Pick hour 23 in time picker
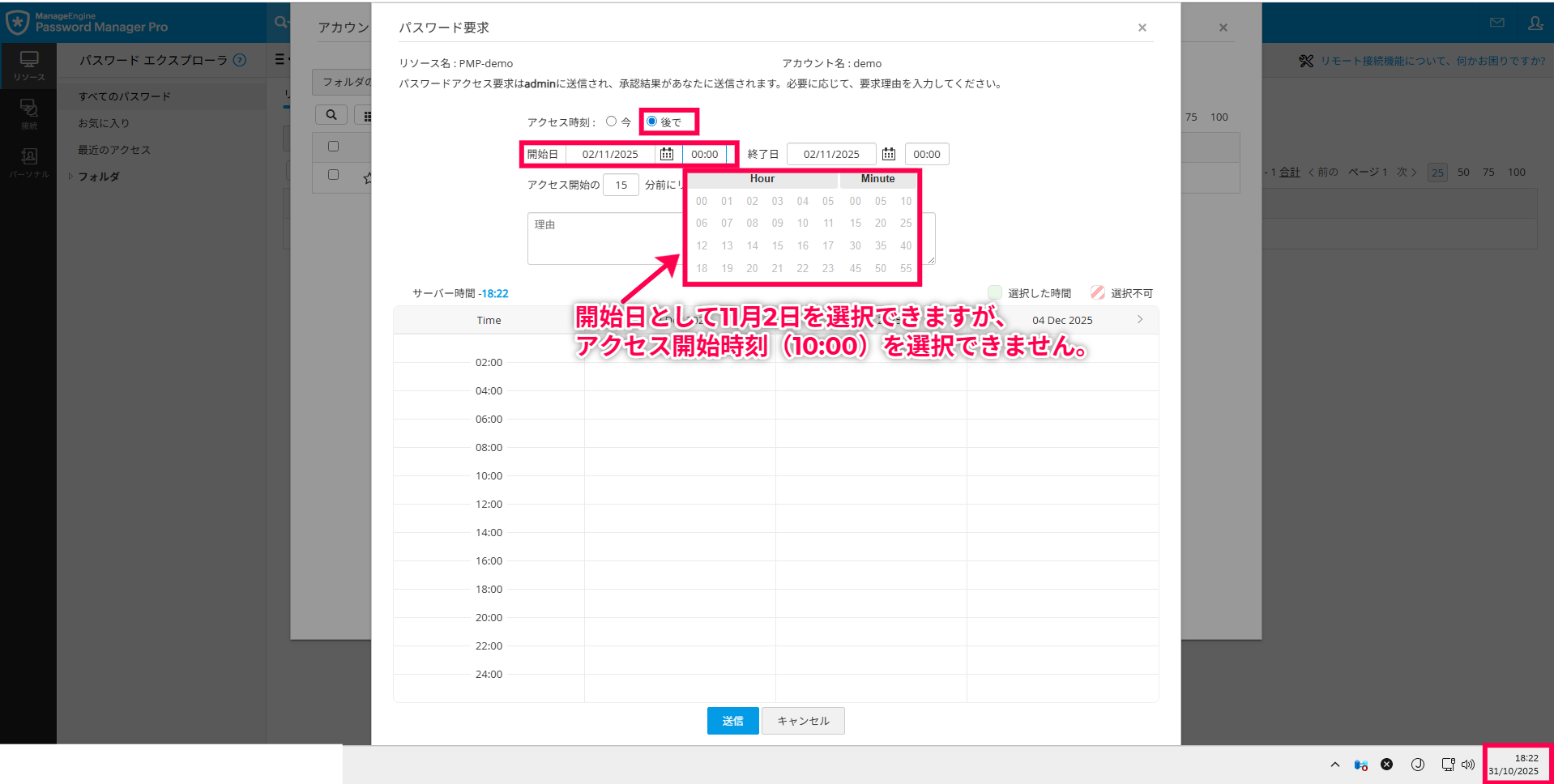 (828, 268)
